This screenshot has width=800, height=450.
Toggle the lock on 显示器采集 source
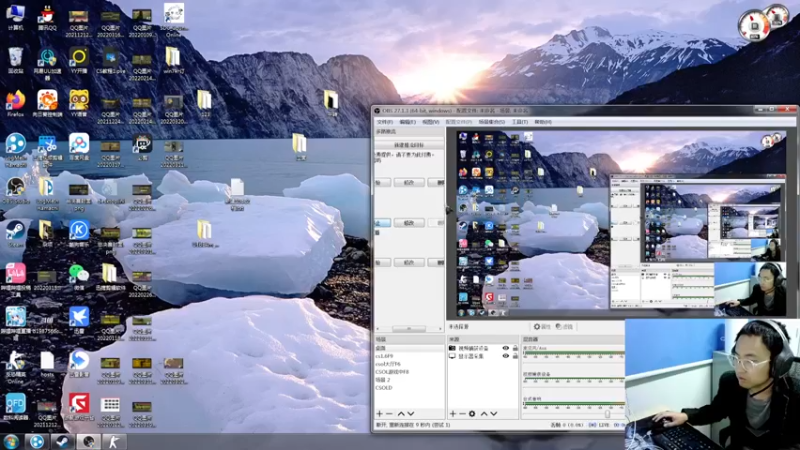[515, 356]
